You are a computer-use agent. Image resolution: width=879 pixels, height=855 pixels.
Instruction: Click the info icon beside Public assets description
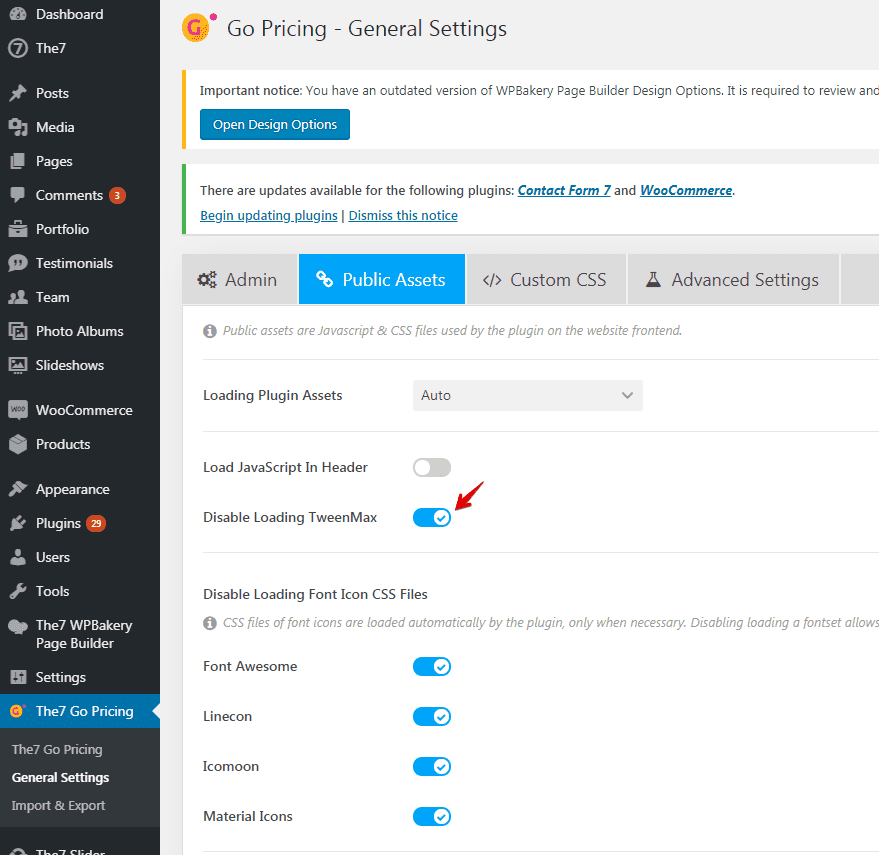coord(210,331)
